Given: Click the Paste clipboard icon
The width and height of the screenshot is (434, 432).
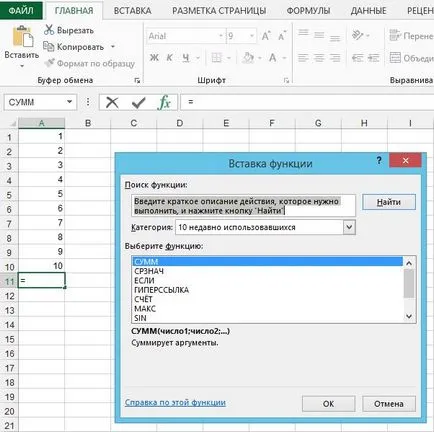Looking at the screenshot, I should point(23,36).
